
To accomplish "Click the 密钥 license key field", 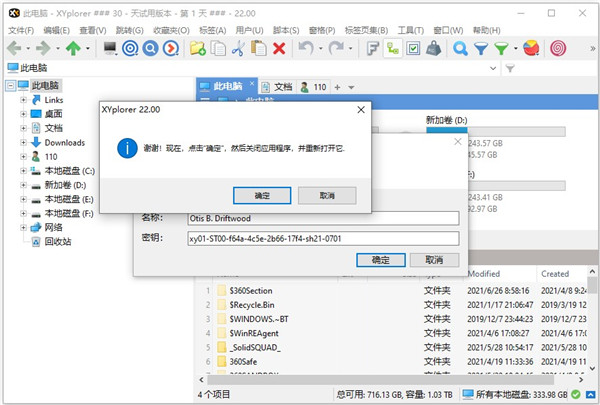I will (x=323, y=238).
